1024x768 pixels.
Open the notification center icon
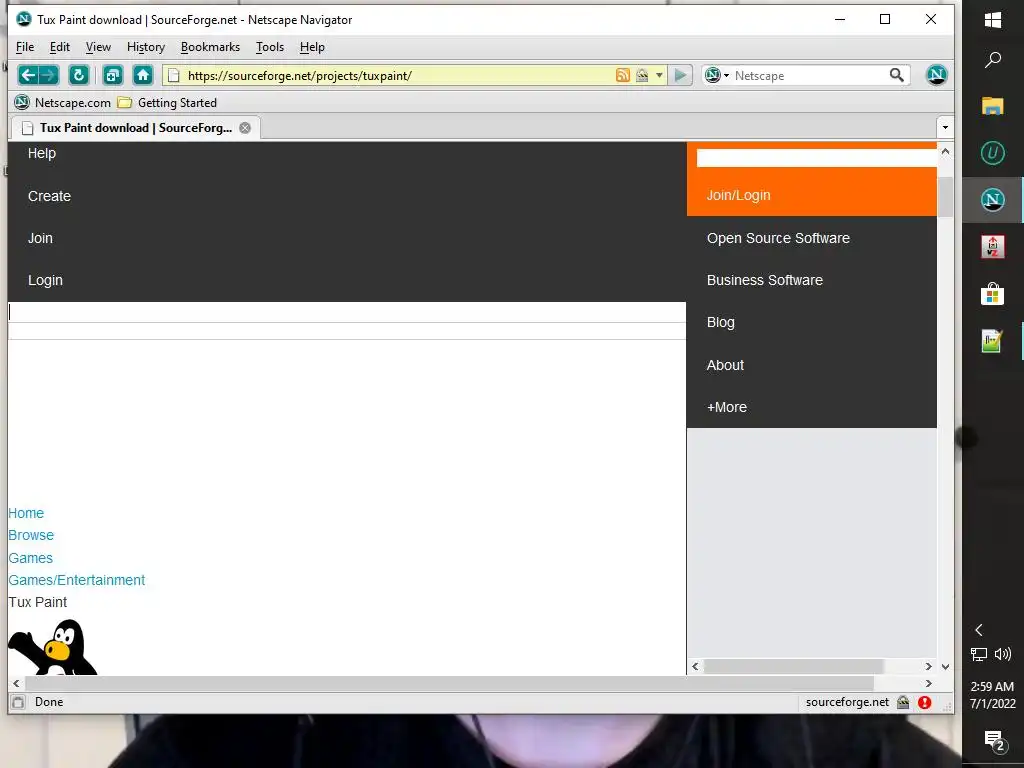point(994,741)
